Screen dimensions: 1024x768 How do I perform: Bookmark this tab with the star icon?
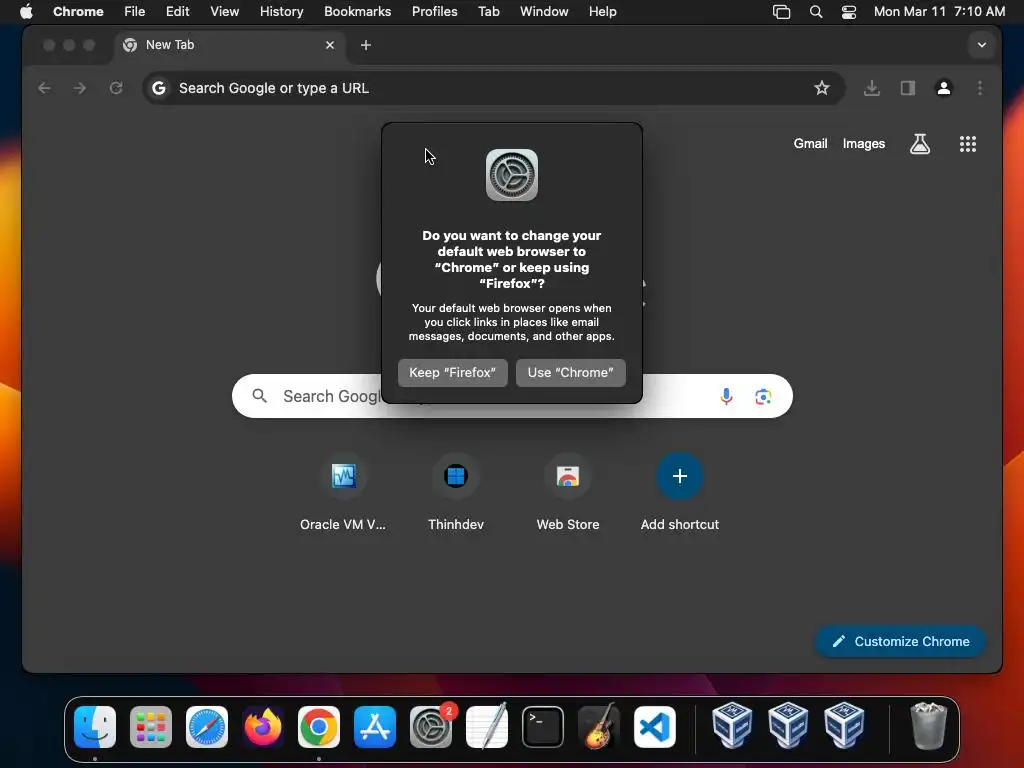click(822, 88)
